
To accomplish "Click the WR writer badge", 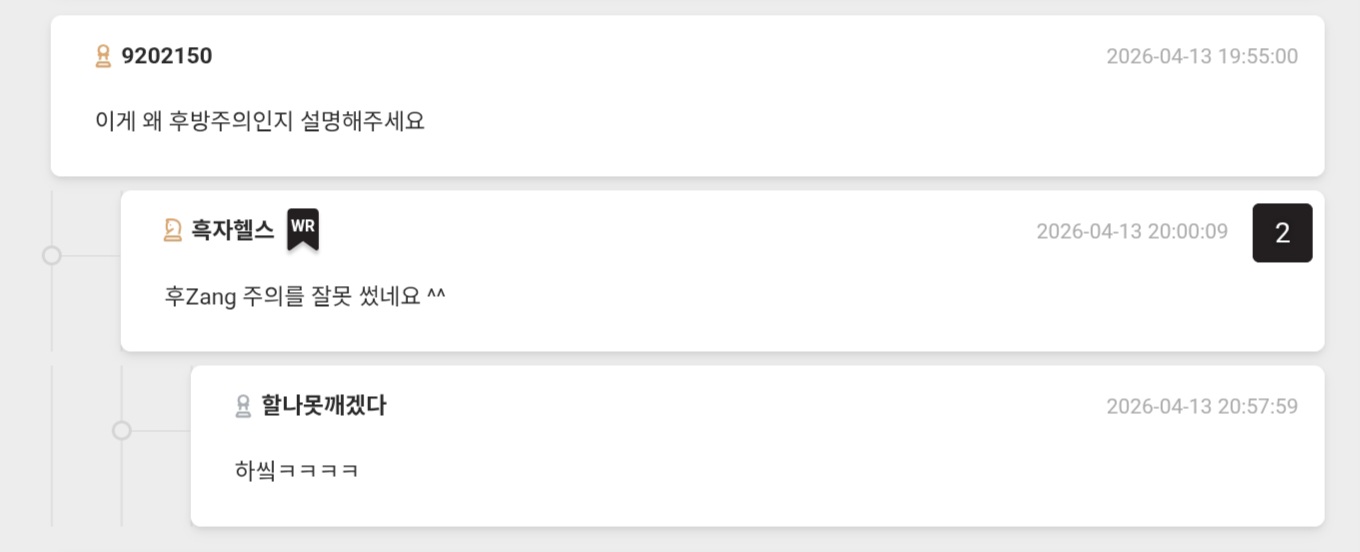I will (303, 229).
